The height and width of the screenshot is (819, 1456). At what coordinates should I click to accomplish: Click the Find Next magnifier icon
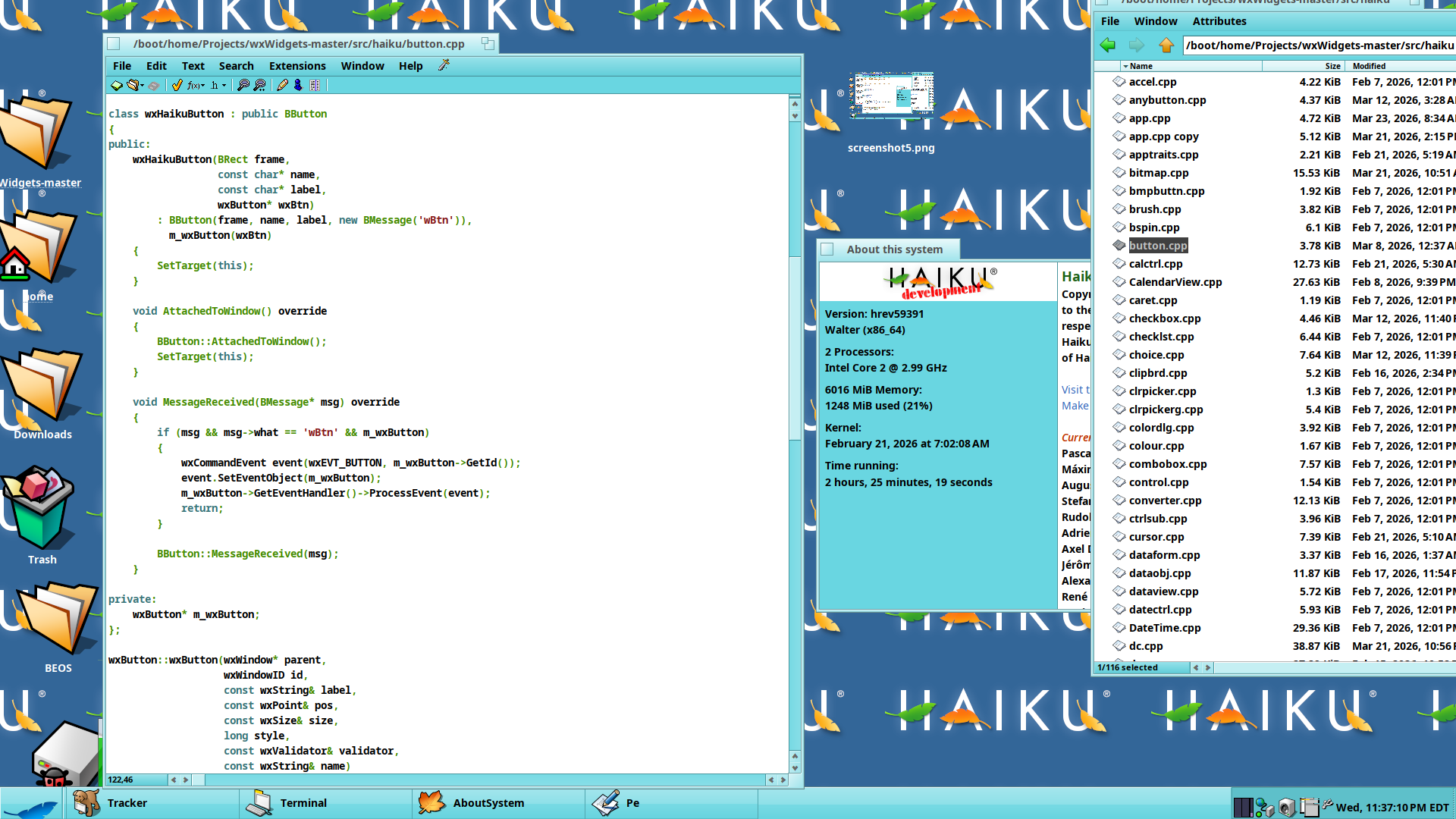[x=259, y=86]
